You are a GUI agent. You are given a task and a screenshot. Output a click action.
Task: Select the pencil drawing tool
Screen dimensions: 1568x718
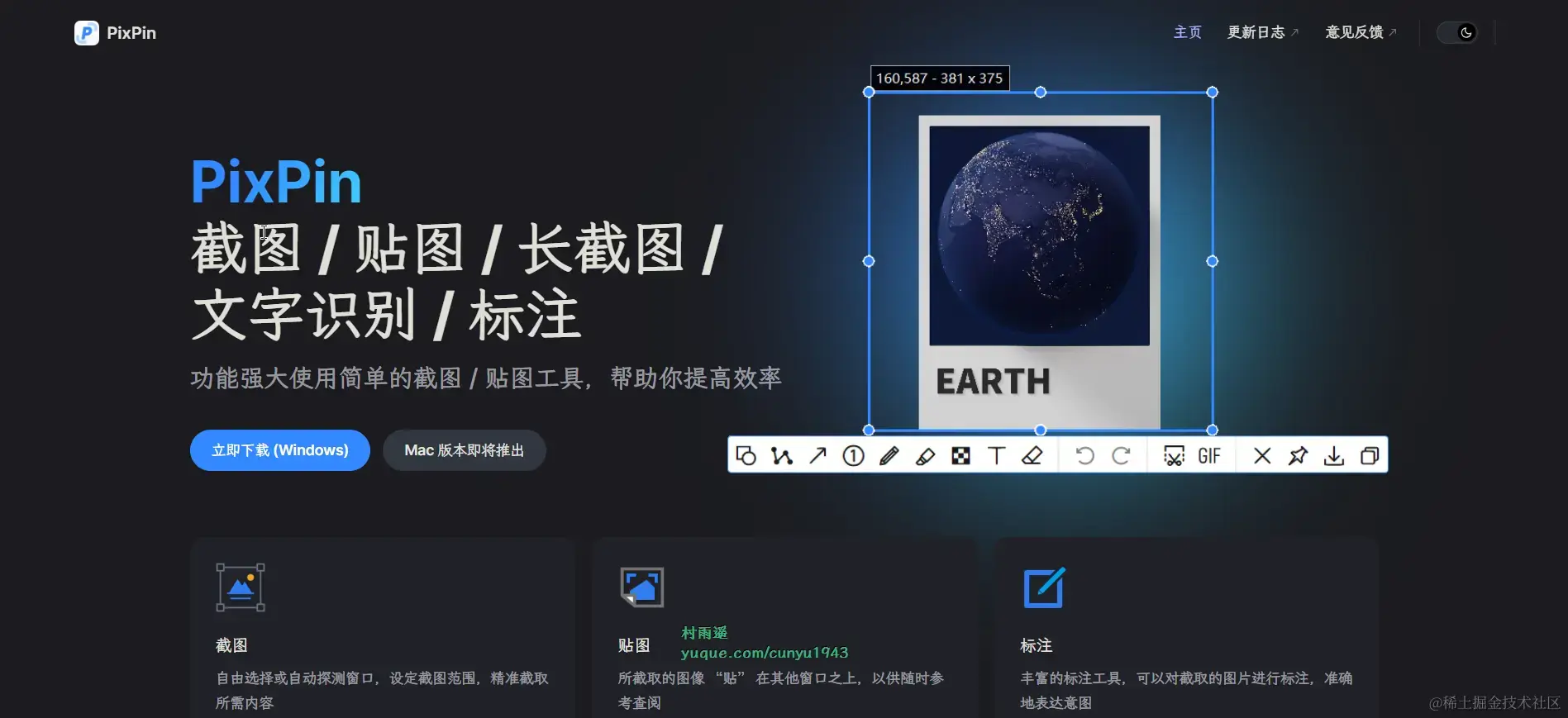889,455
